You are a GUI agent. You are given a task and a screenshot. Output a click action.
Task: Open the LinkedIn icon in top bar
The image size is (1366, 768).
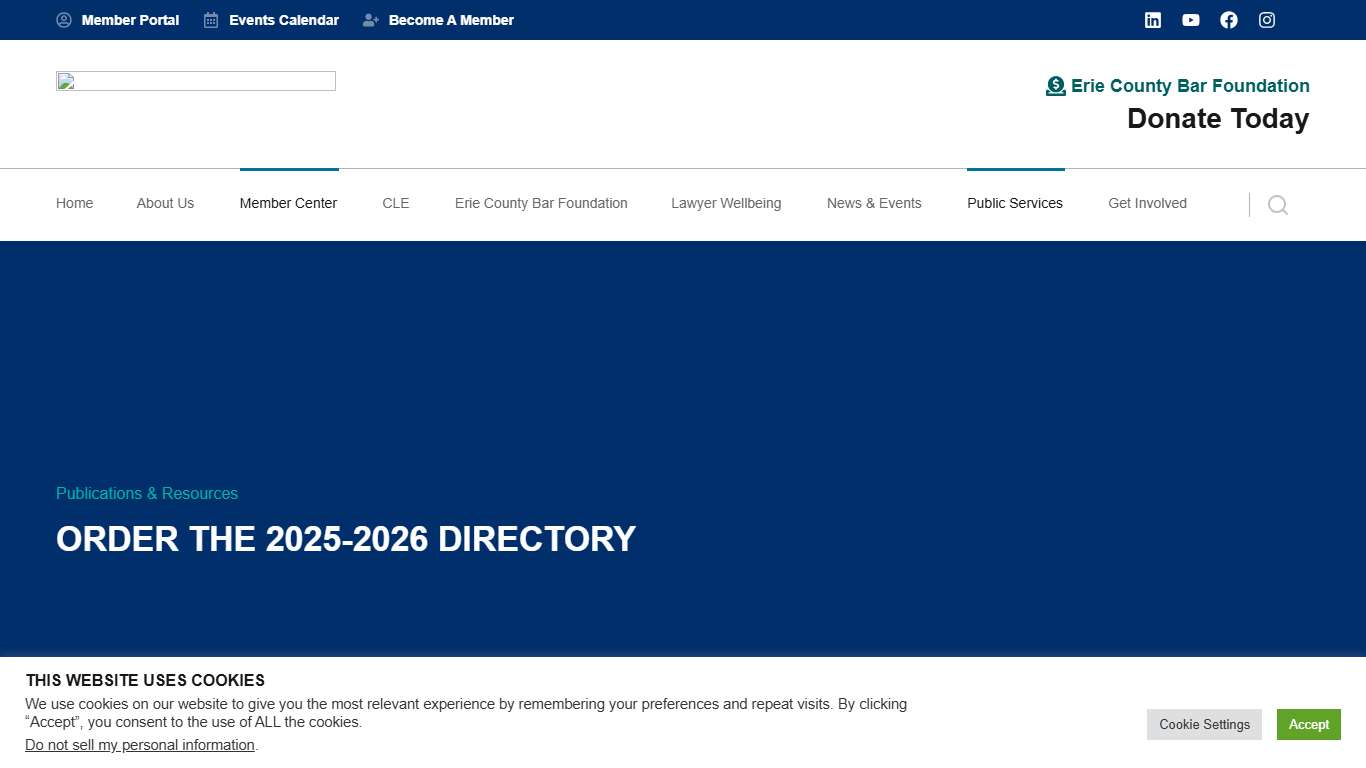pyautogui.click(x=1152, y=20)
